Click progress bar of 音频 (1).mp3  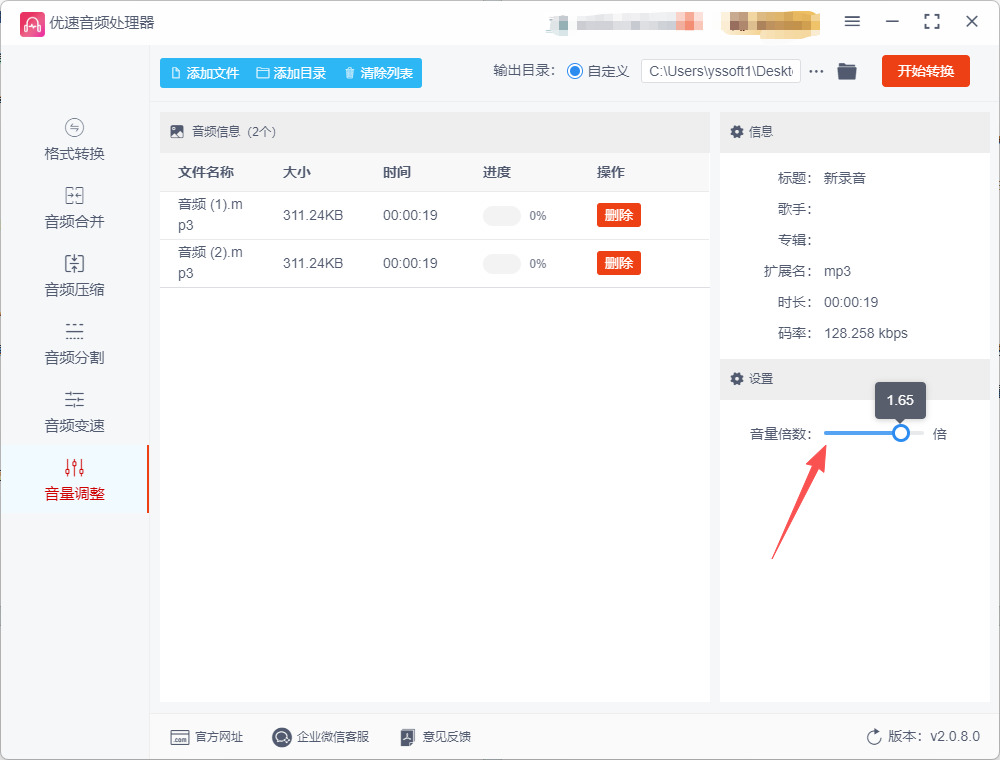pos(502,216)
